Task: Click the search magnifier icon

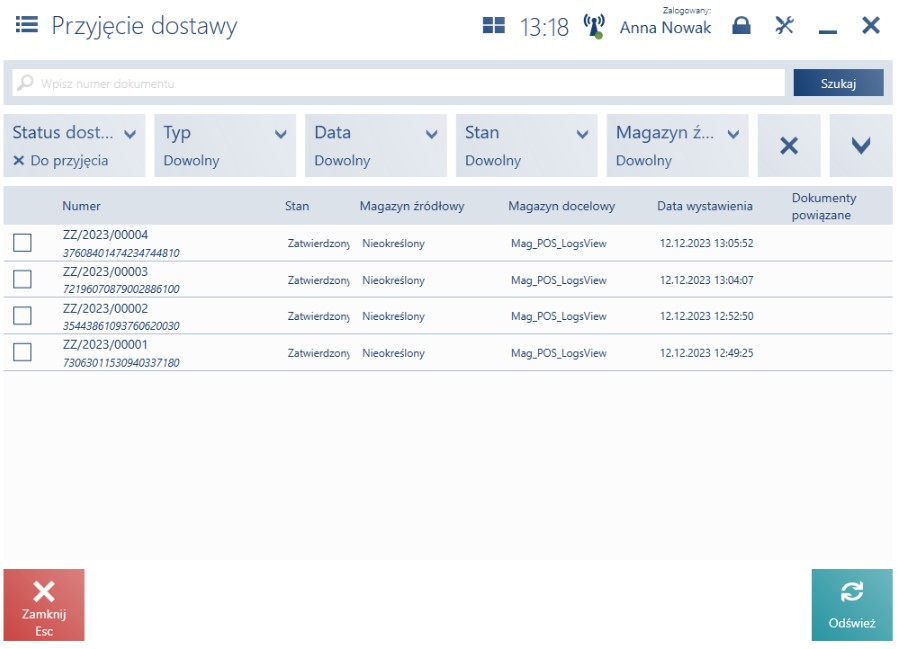Action: click(x=25, y=83)
